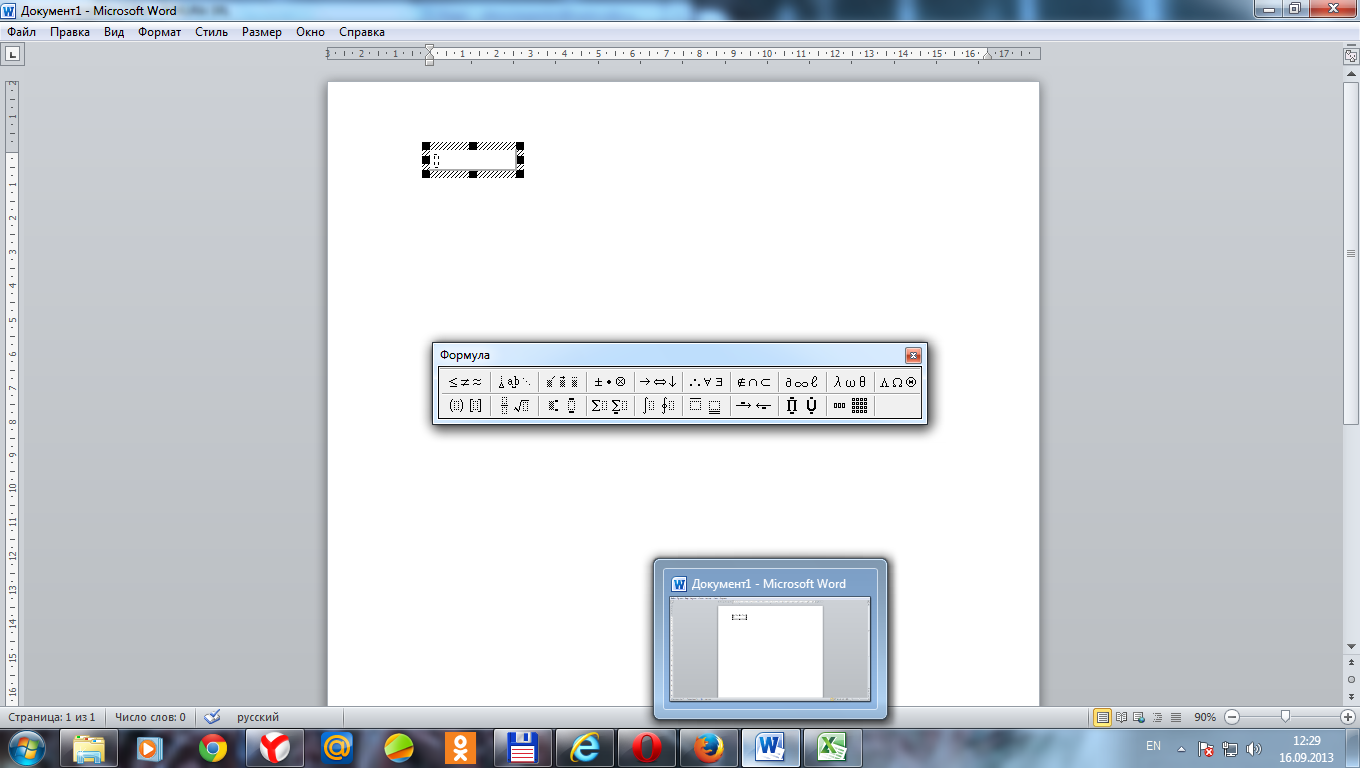The height and width of the screenshot is (768, 1360).
Task: Toggle the ruler button above the scrollbar
Action: [x=1351, y=57]
